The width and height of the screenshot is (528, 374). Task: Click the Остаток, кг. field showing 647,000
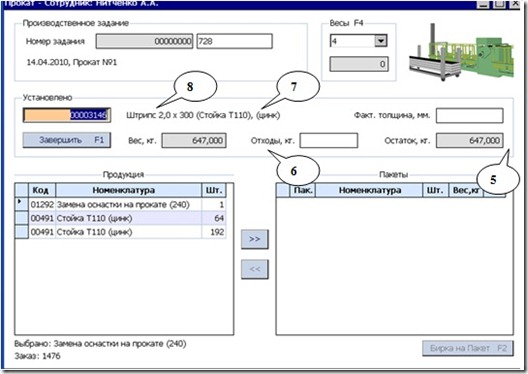469,140
